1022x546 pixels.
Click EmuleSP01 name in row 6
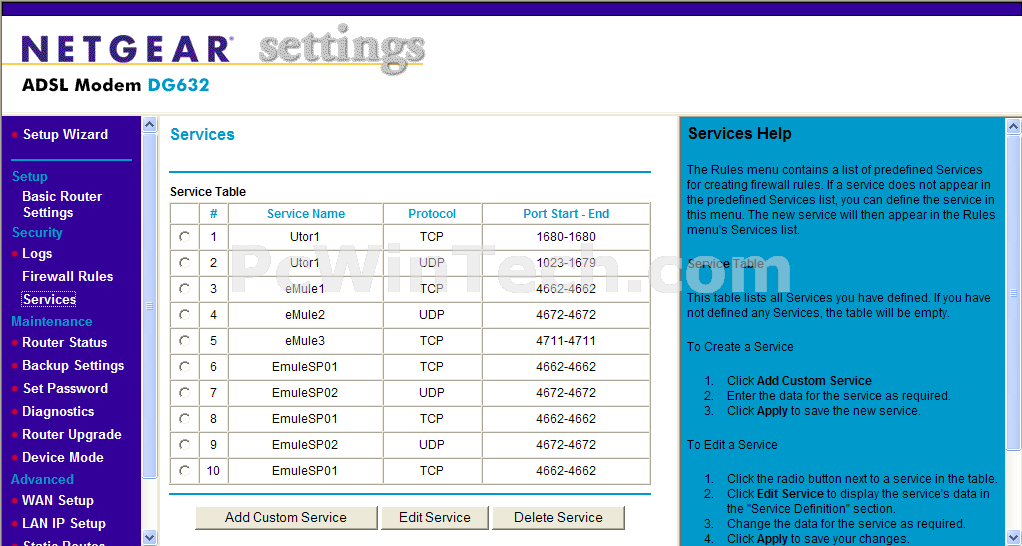tap(305, 367)
